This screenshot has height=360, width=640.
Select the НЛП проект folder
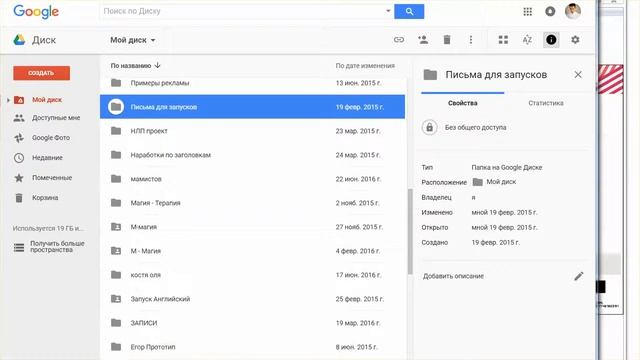pyautogui.click(x=252, y=131)
